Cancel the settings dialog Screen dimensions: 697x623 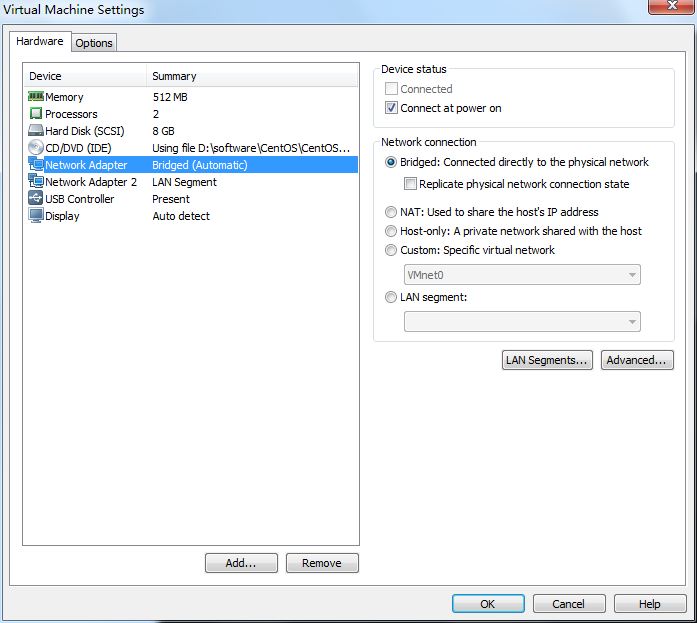point(569,604)
